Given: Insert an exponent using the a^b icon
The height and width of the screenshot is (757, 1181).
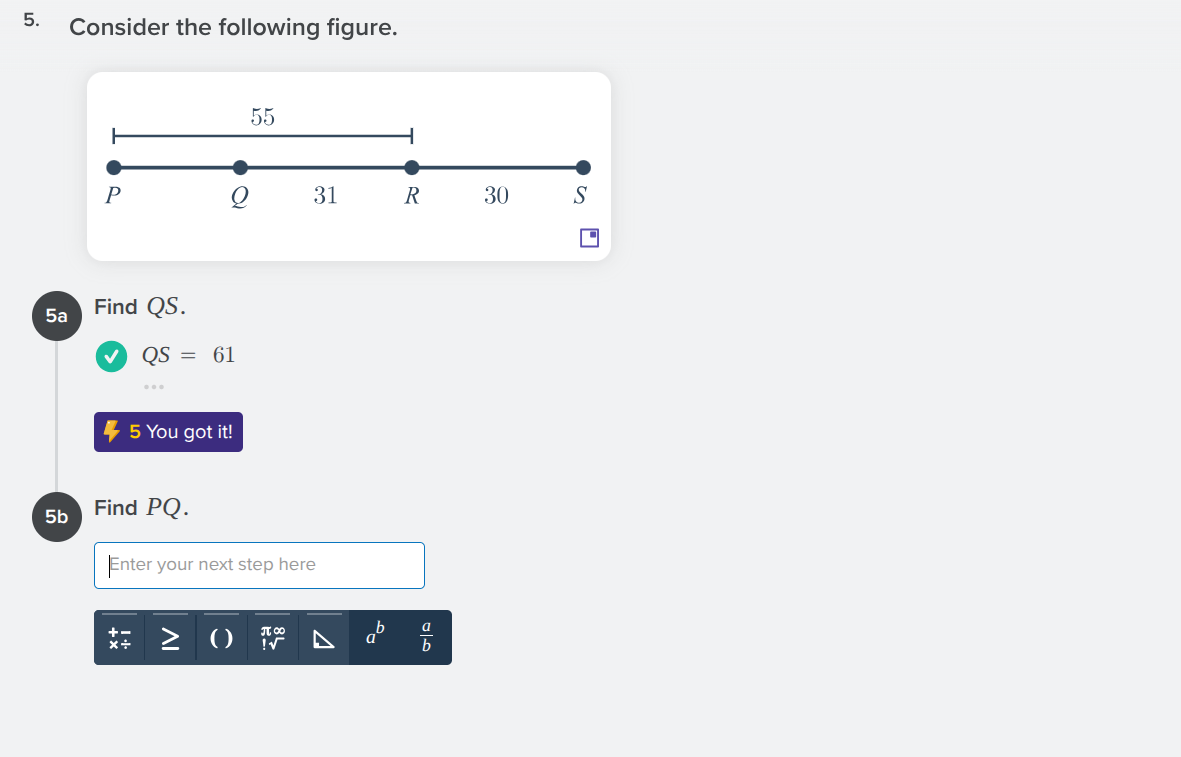Looking at the screenshot, I should (375, 637).
